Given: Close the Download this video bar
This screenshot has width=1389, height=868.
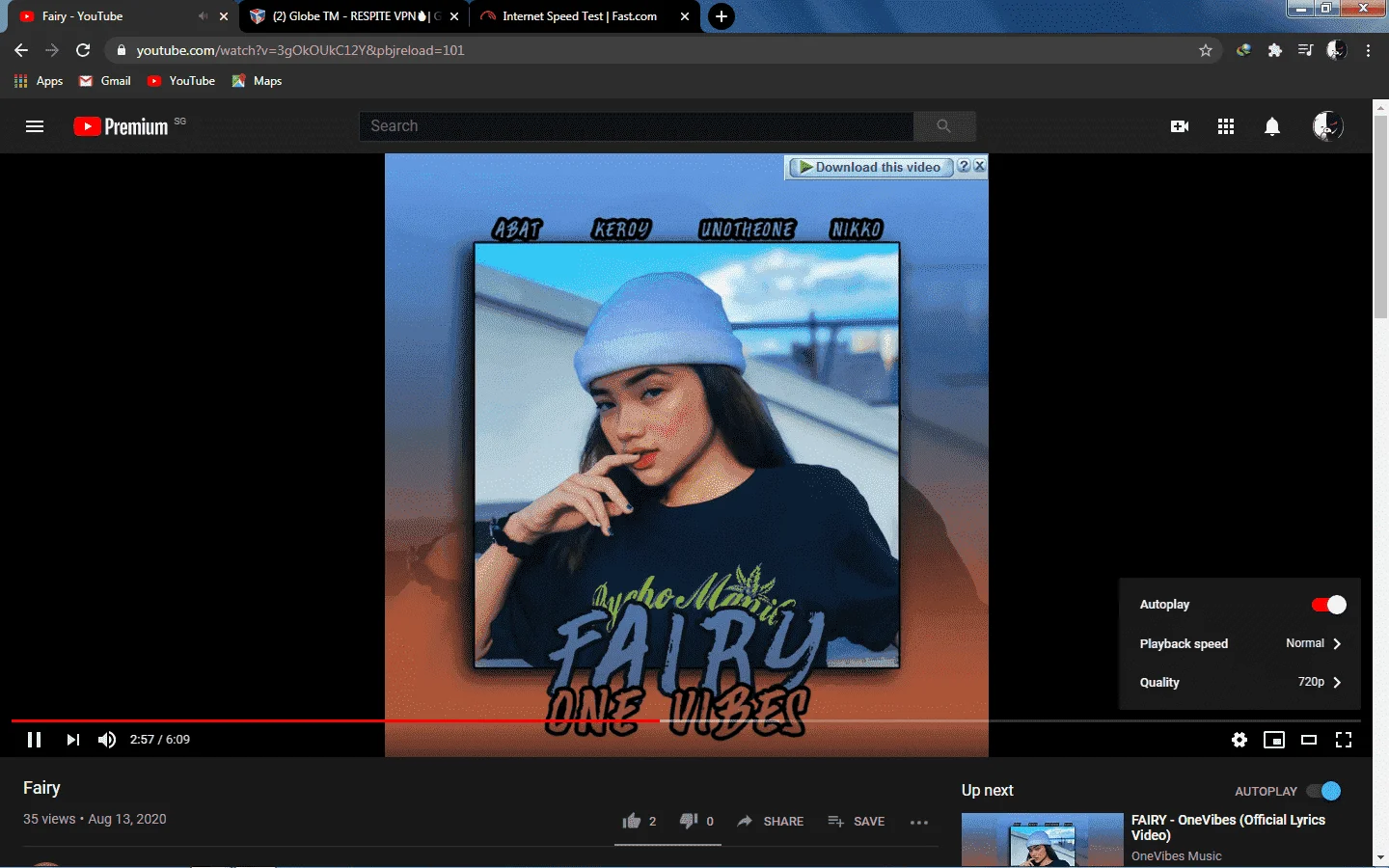Looking at the screenshot, I should (980, 166).
